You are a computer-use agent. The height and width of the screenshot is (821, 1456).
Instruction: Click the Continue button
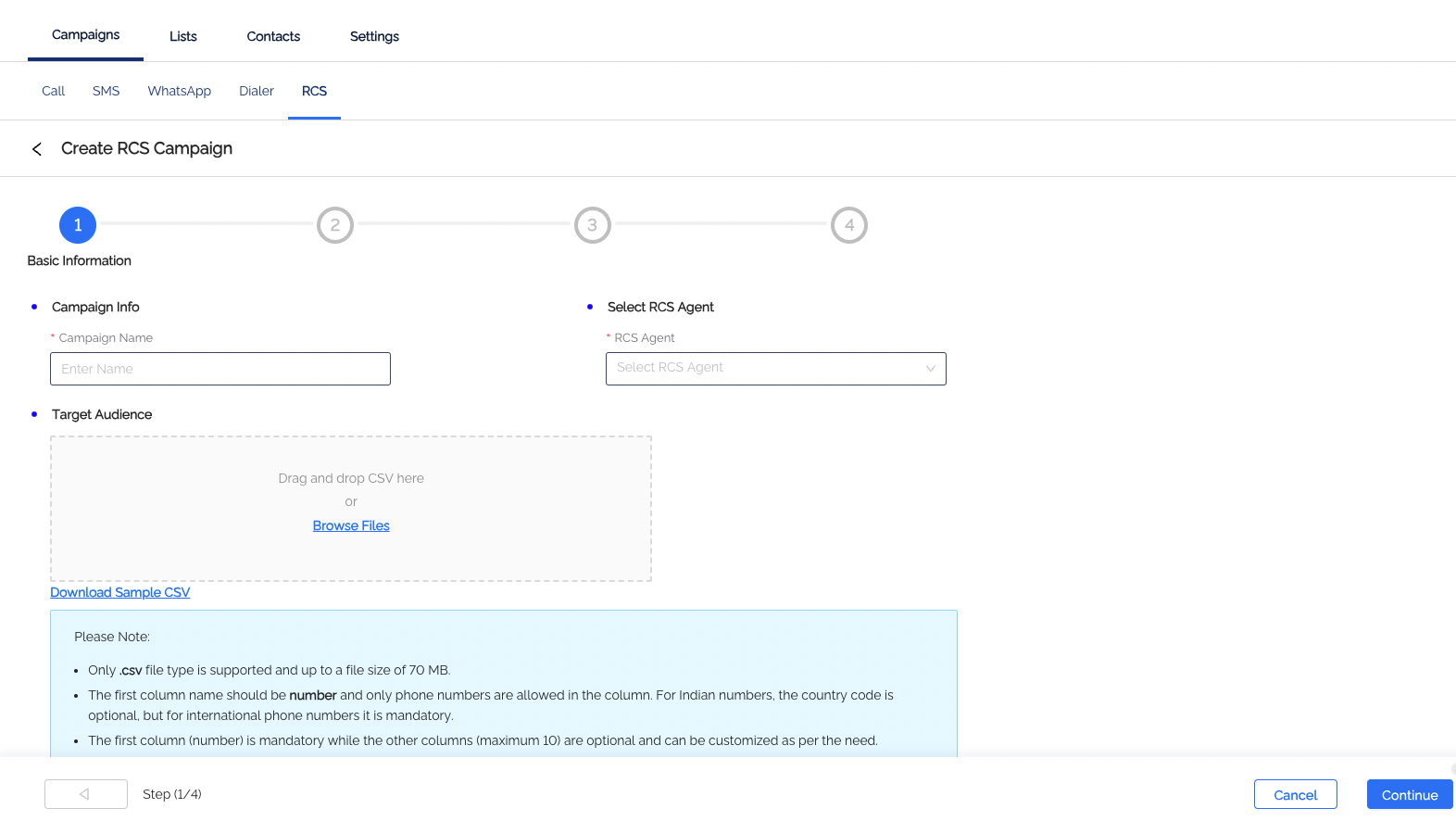point(1410,794)
